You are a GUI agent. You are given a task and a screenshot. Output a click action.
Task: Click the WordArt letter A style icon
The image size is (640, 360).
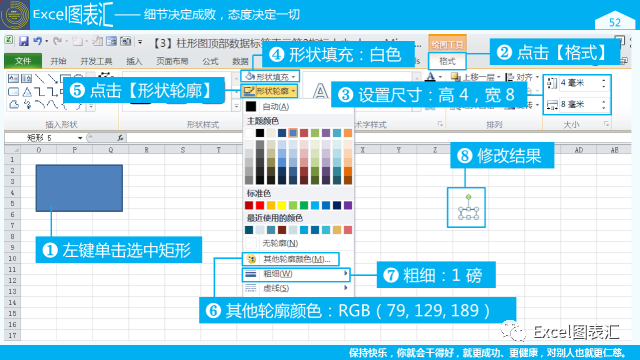click(x=320, y=91)
